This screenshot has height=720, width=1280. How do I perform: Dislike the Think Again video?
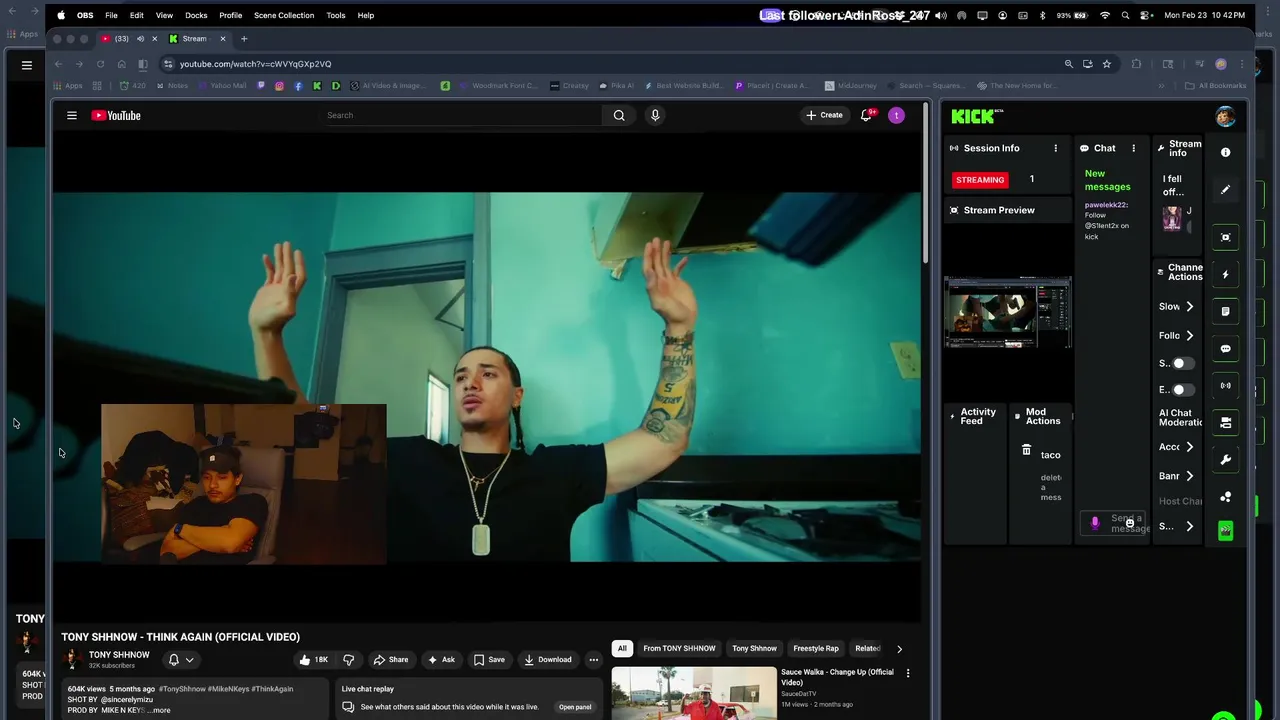[348, 660]
